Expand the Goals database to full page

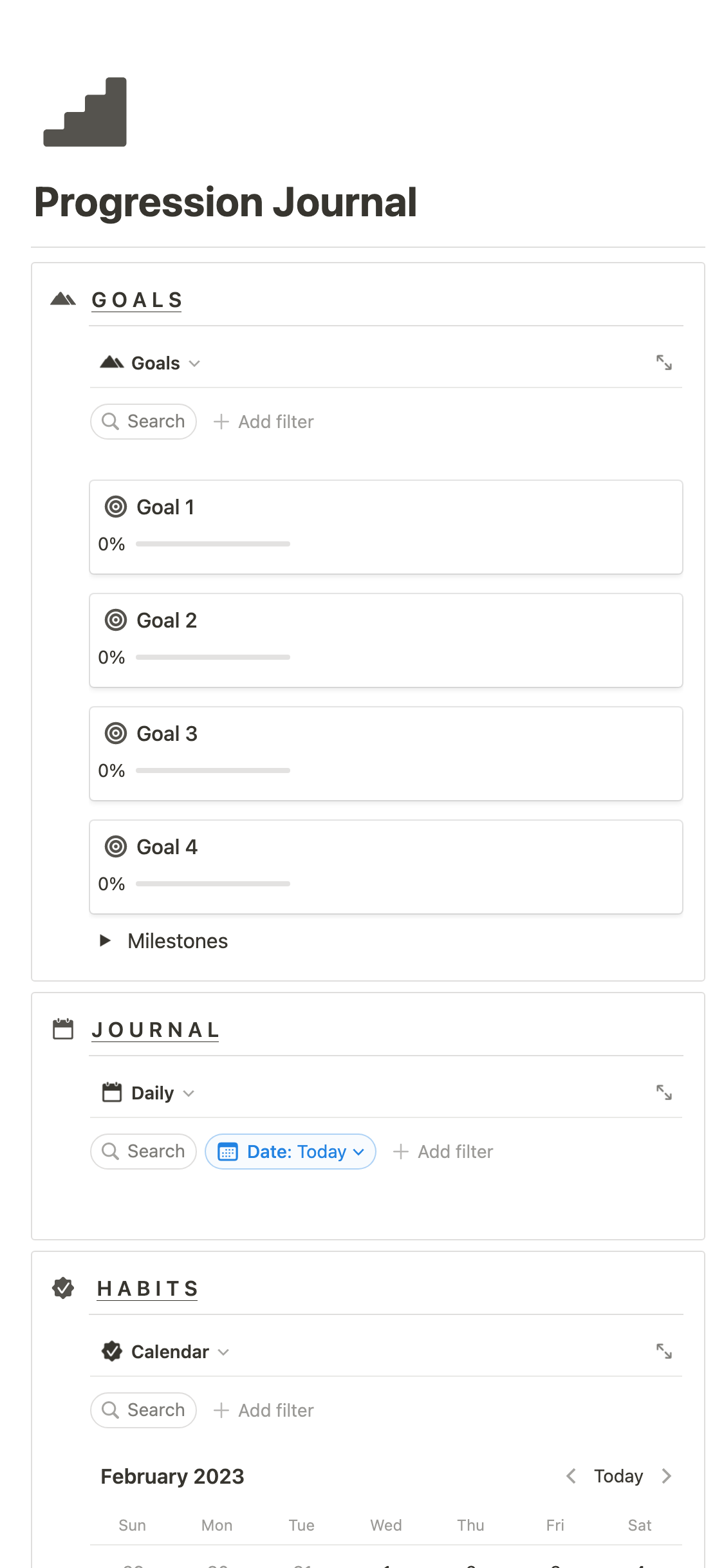664,363
